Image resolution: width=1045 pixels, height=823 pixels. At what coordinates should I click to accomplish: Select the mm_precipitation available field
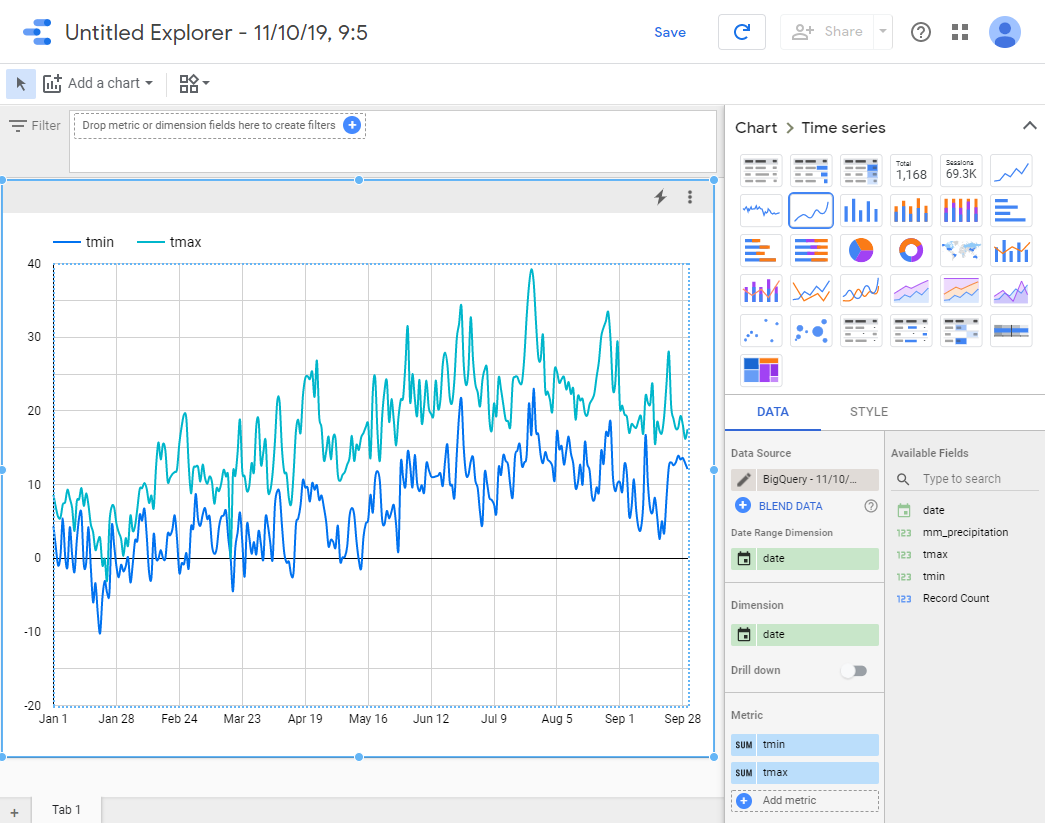965,532
